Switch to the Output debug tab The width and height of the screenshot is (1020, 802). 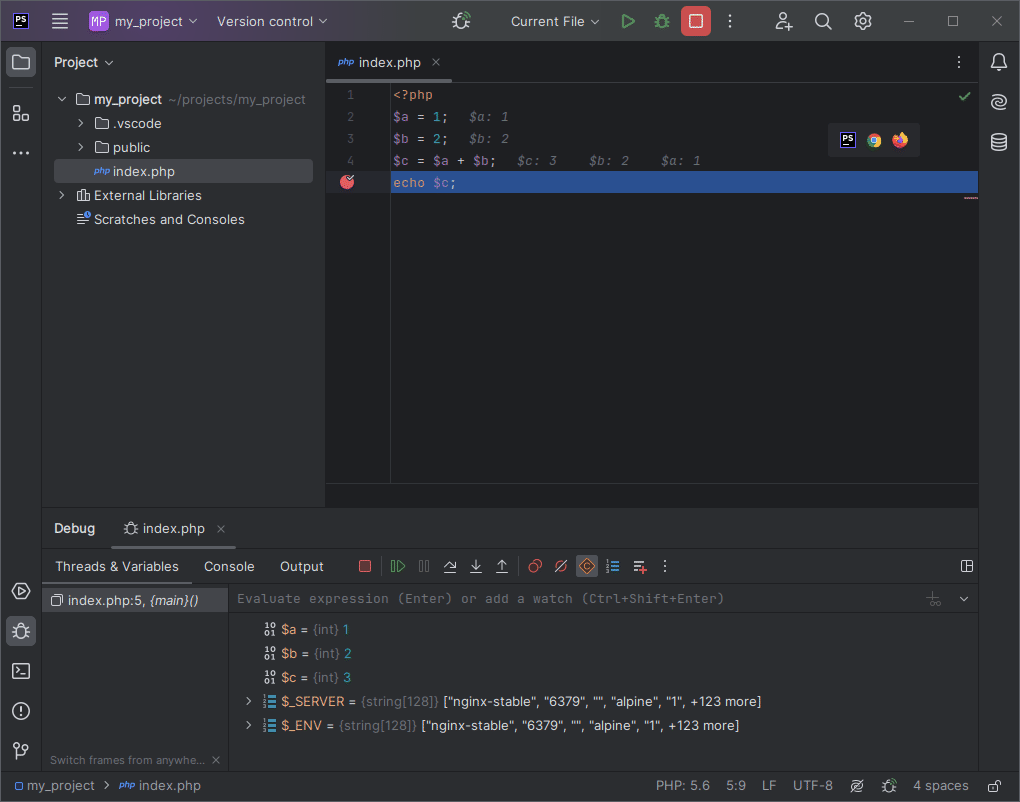[301, 566]
